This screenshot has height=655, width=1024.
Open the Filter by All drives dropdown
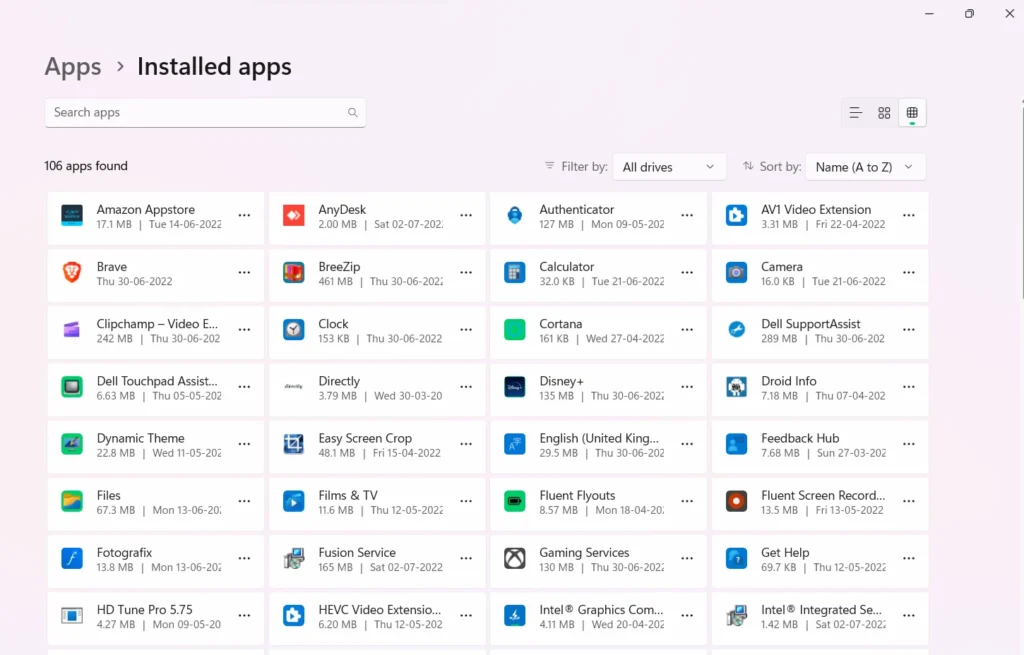(669, 167)
